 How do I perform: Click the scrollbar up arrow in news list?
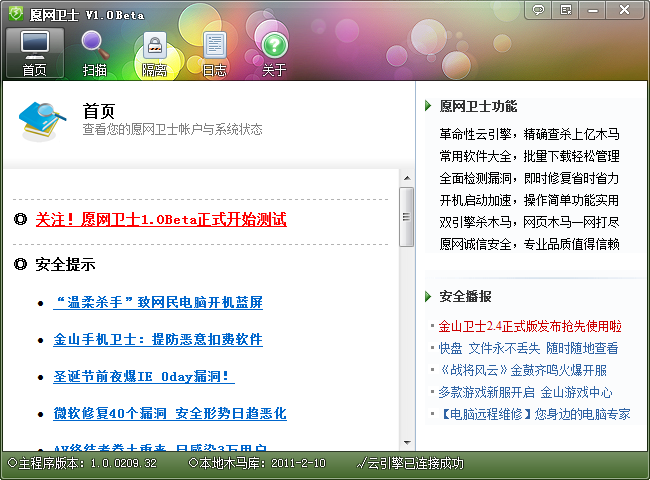click(x=406, y=177)
